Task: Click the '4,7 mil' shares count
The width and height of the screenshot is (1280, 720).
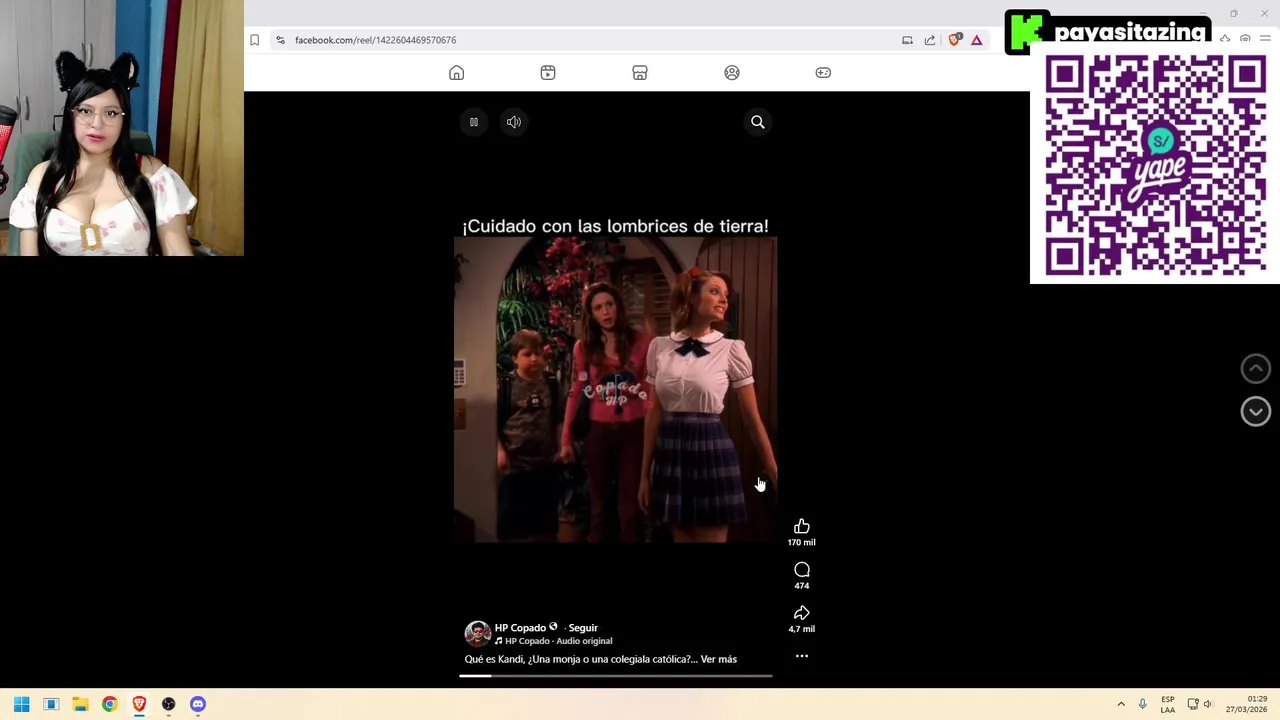Action: click(x=801, y=629)
